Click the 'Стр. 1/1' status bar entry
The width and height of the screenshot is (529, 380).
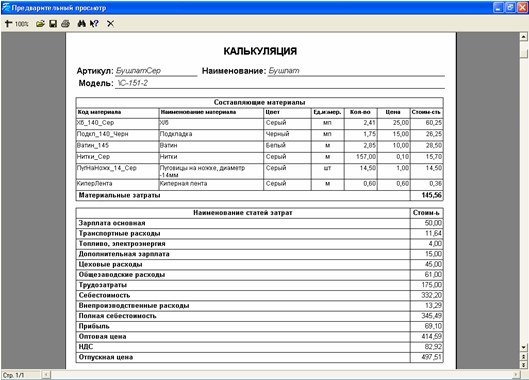click(13, 375)
